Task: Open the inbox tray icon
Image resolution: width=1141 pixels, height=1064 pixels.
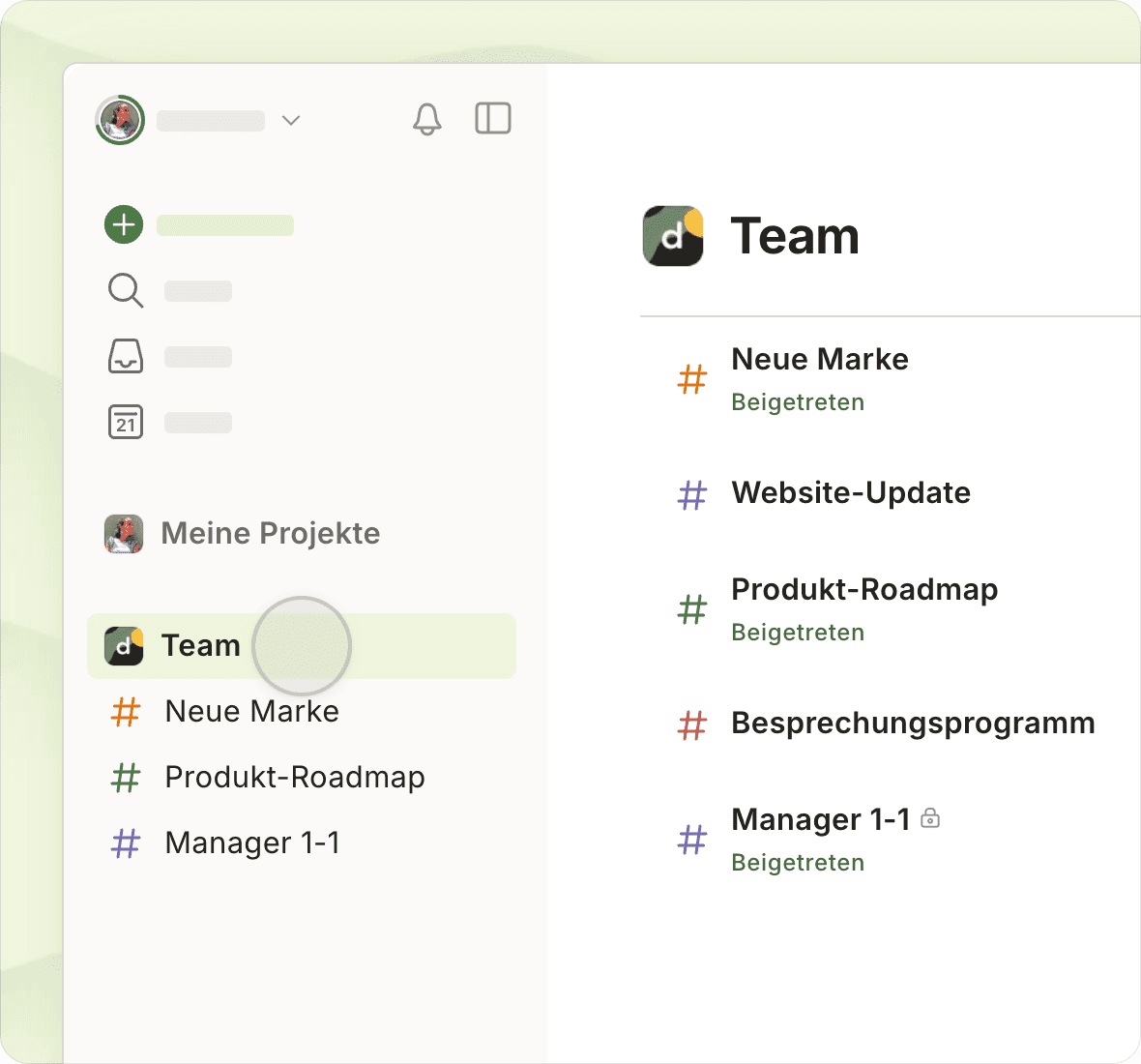Action: pos(125,356)
